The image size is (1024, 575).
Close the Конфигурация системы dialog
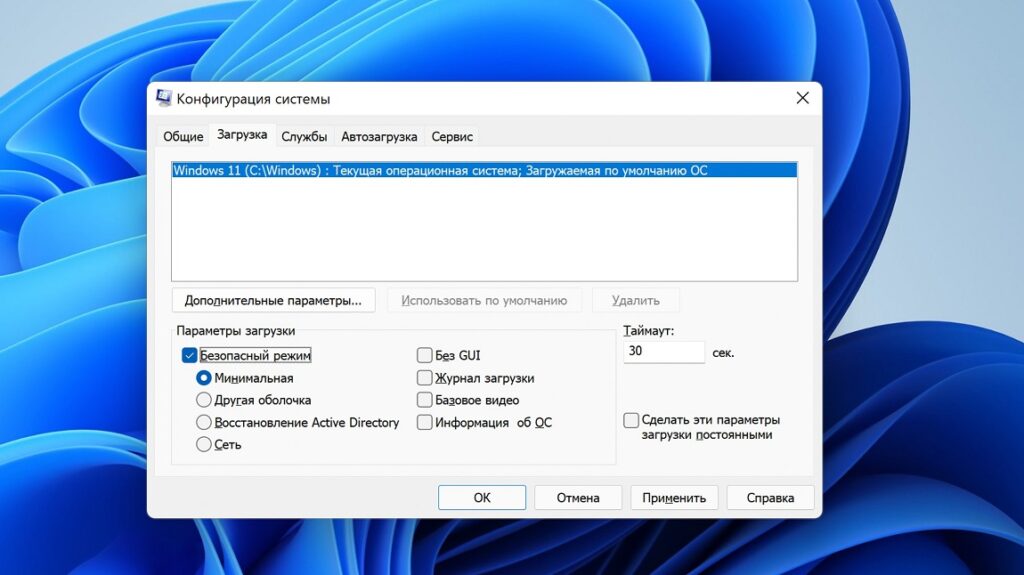803,98
